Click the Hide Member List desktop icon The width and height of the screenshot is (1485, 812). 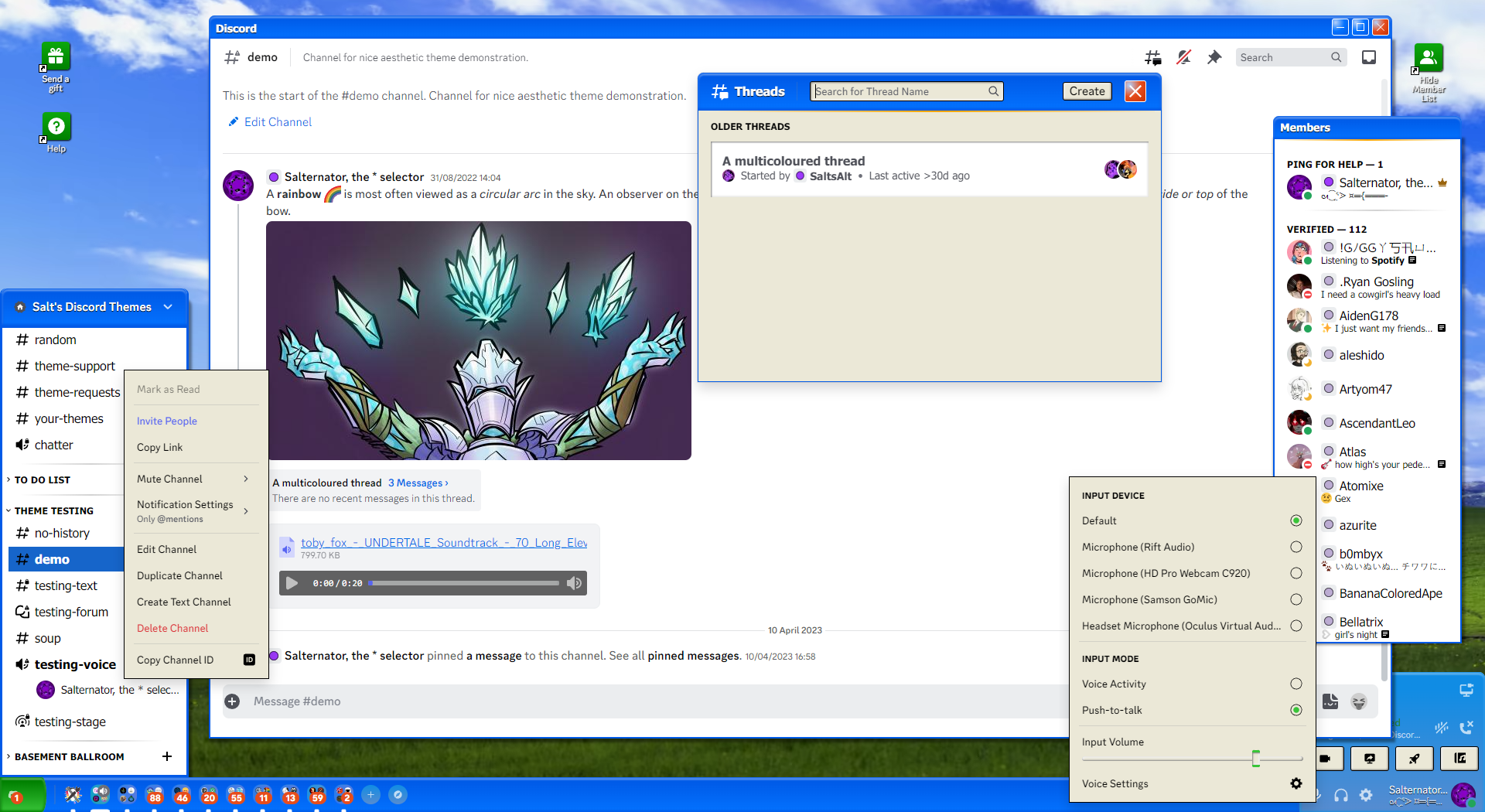(1429, 73)
